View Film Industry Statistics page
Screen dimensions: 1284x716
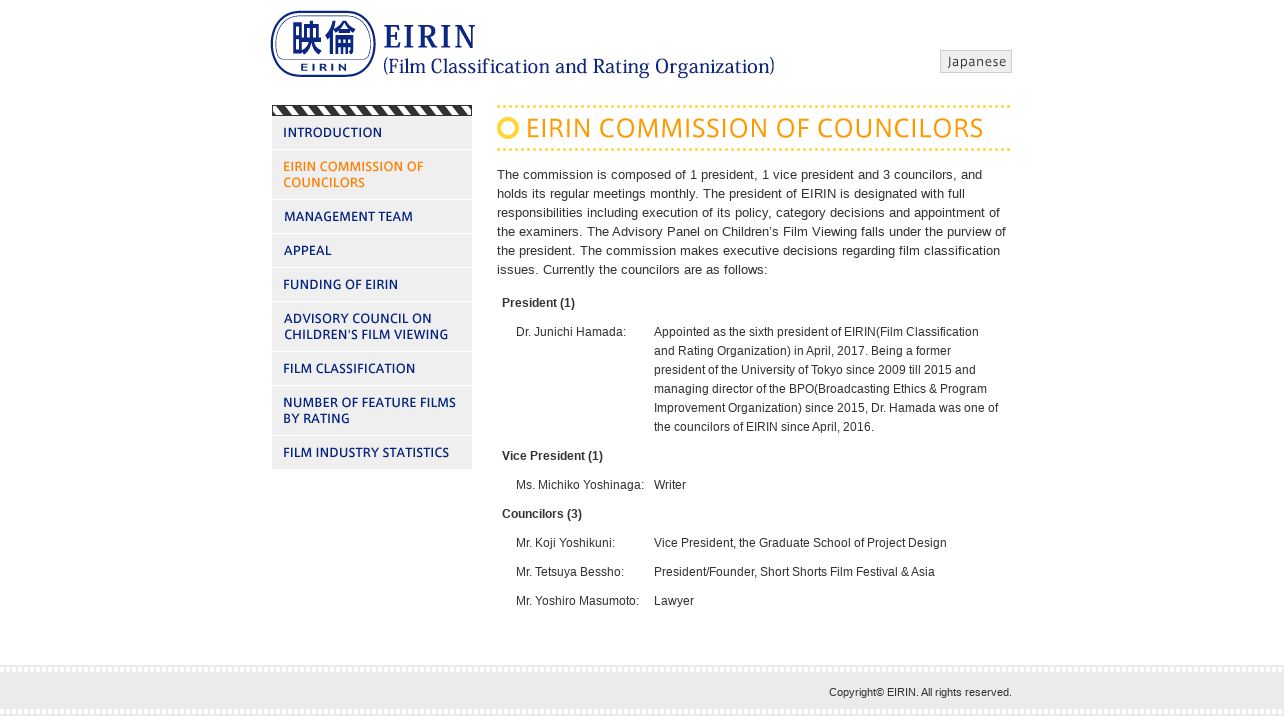(x=372, y=453)
